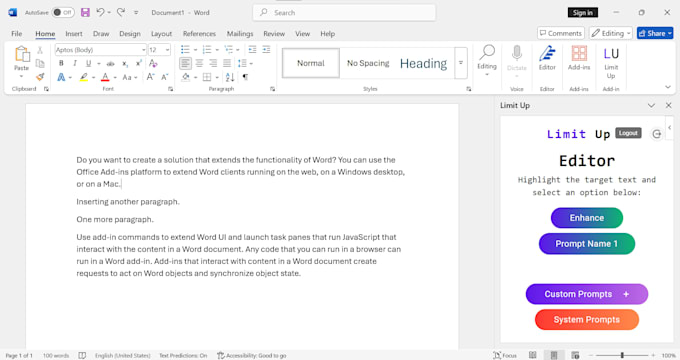Redo the last action
Viewport: 680px width, 360px height.
pos(121,13)
